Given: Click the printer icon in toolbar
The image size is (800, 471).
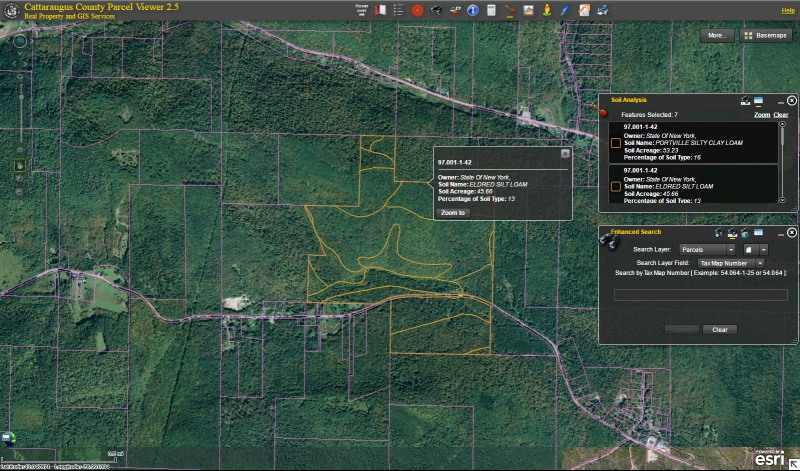Looking at the screenshot, I should (x=602, y=10).
